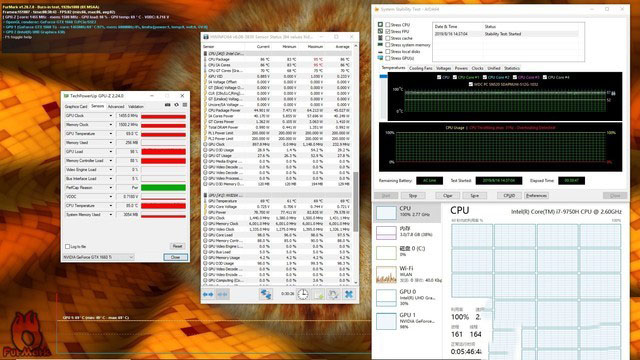Screen dimensions: 640x360
Task: Open NVIDIA GeForce GTX 1660 Ti selector
Action: point(98,257)
